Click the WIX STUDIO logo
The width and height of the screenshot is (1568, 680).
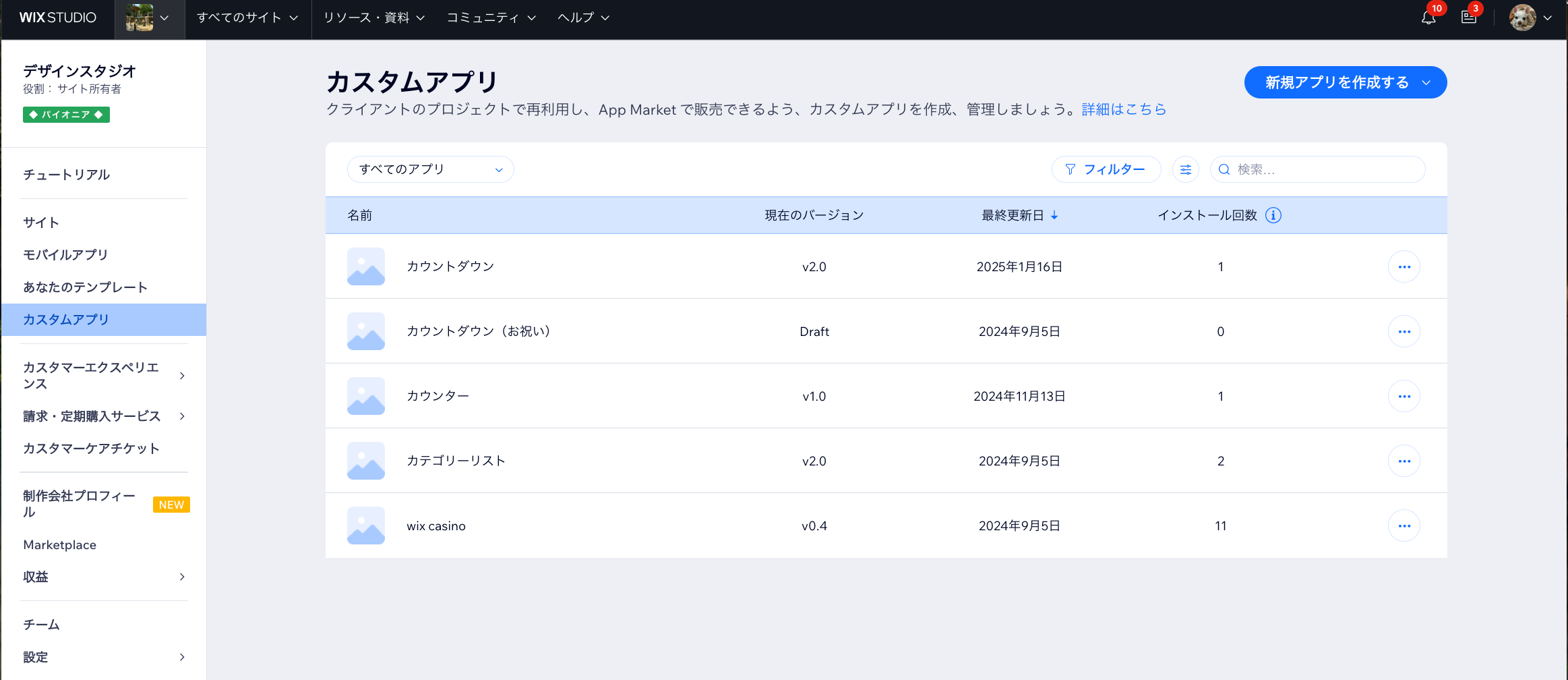58,18
